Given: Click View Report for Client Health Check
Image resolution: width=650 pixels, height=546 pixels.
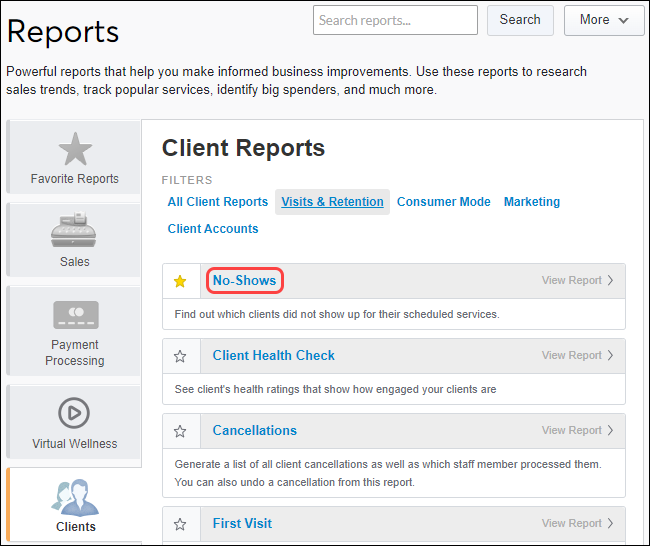Looking at the screenshot, I should click(578, 356).
